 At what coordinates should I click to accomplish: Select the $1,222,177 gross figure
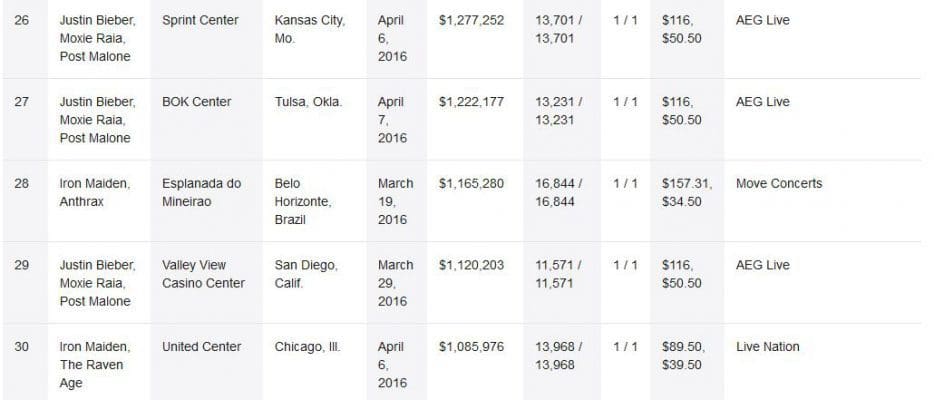470,102
